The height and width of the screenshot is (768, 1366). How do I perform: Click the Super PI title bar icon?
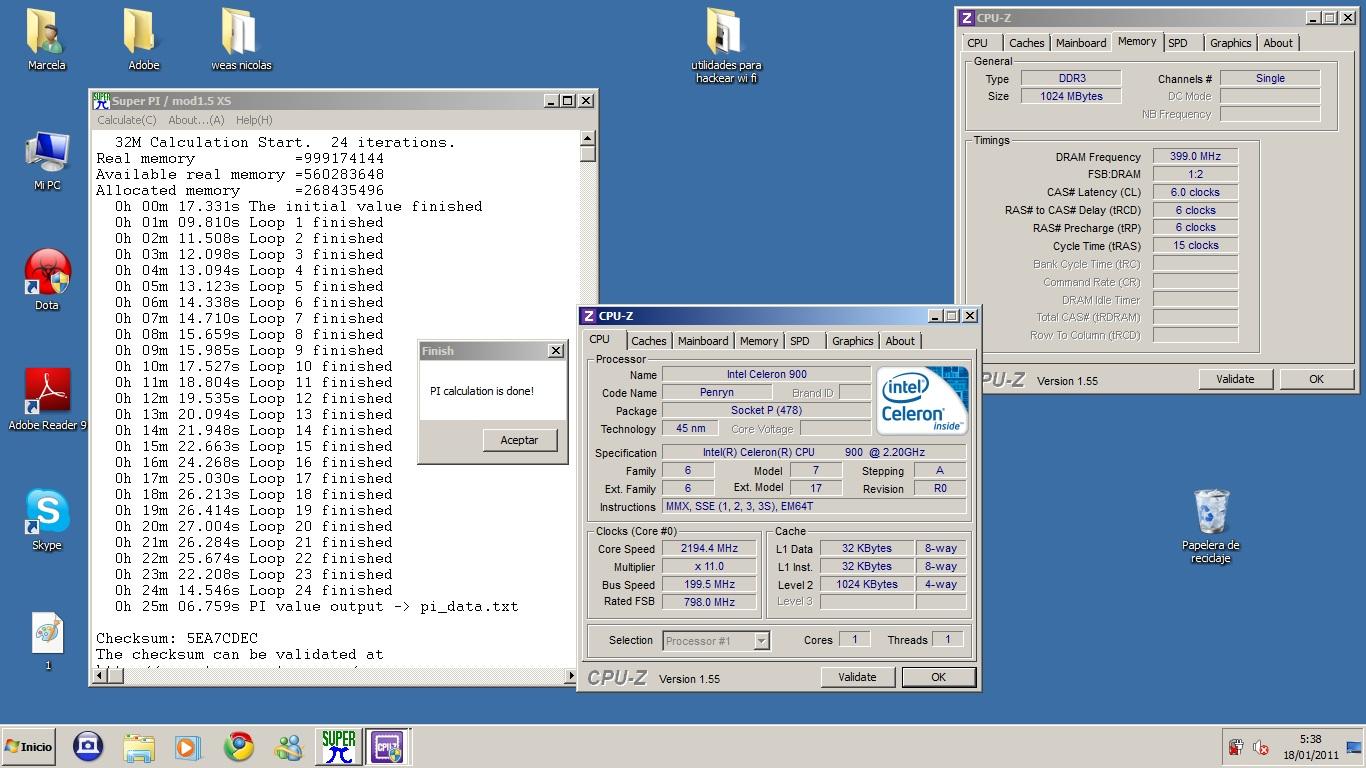coord(101,100)
